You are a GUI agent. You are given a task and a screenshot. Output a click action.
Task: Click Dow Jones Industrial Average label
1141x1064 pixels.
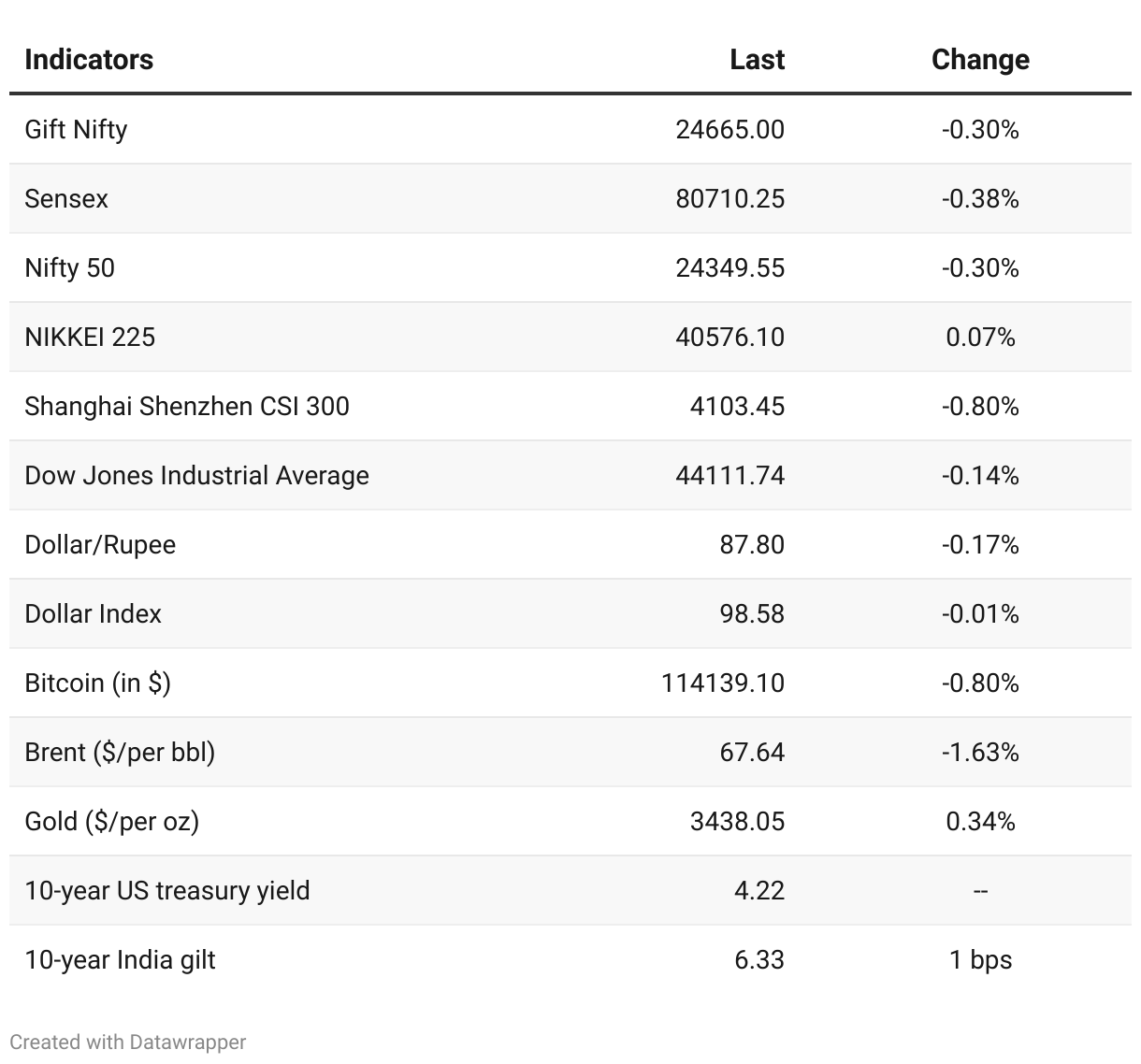[196, 475]
